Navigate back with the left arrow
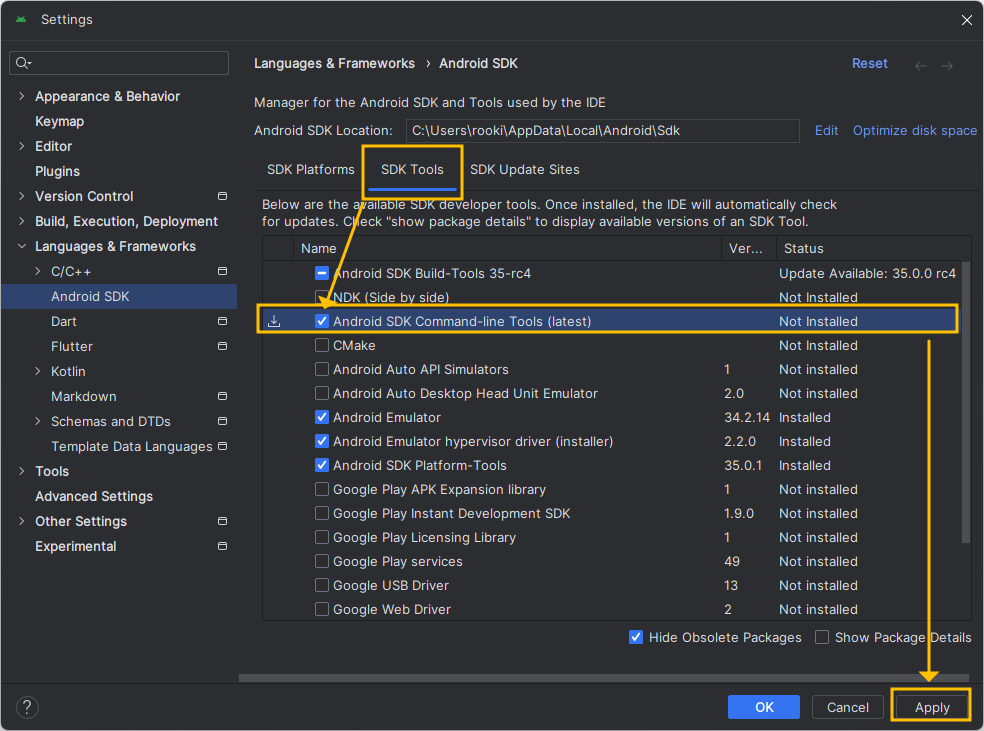 (921, 65)
